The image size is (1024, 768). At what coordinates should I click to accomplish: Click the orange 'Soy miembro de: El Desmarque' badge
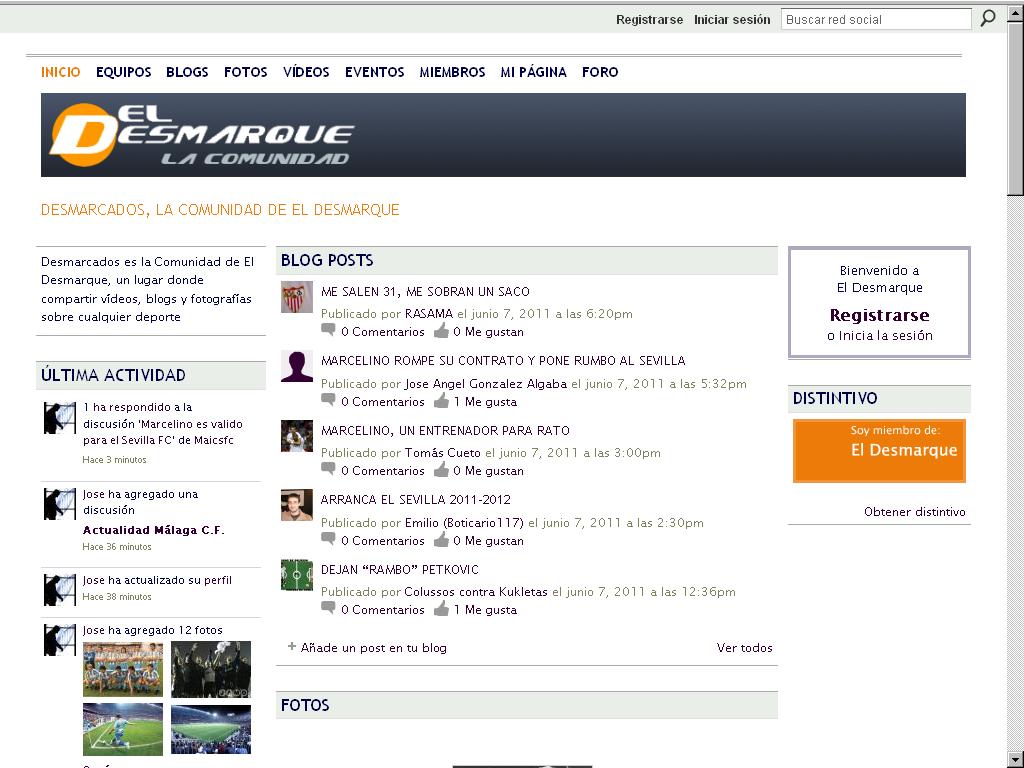click(879, 451)
